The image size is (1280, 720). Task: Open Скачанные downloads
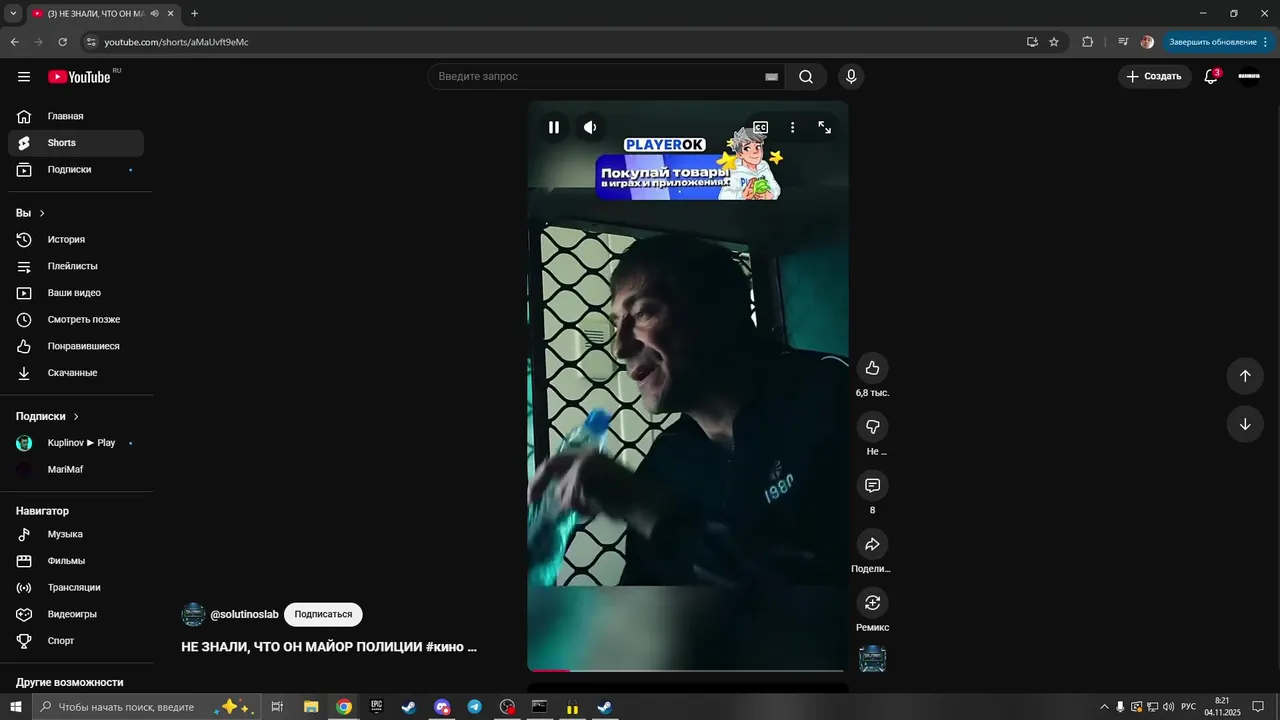tap(76, 373)
